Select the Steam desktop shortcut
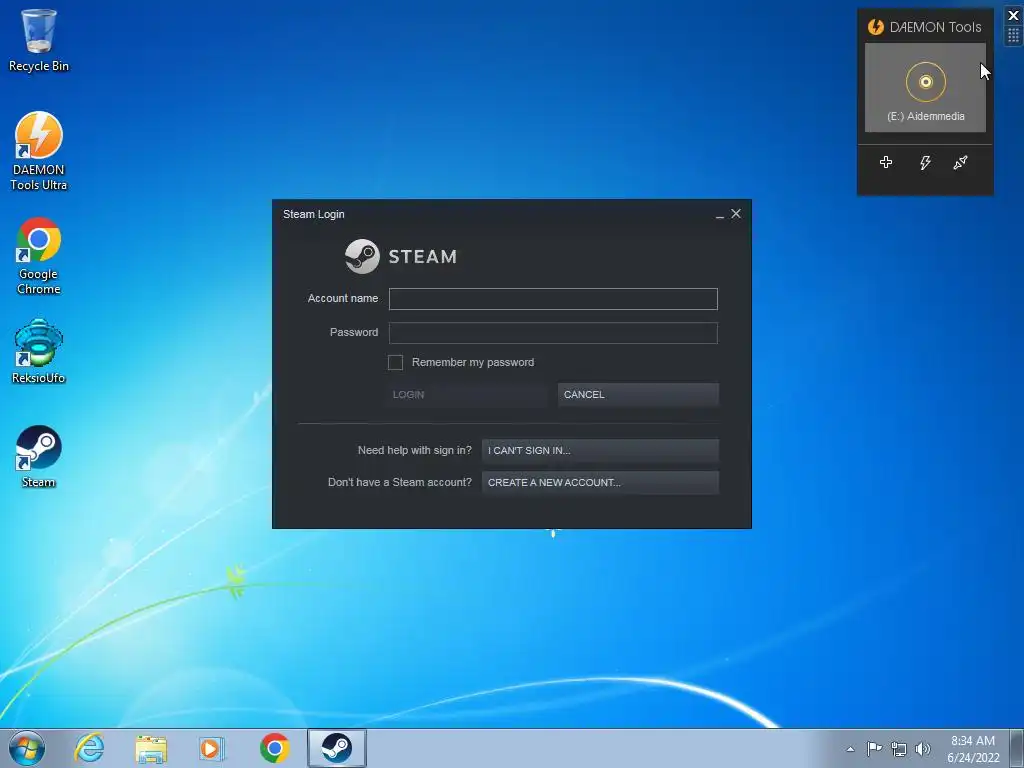This screenshot has width=1024, height=768. click(39, 456)
